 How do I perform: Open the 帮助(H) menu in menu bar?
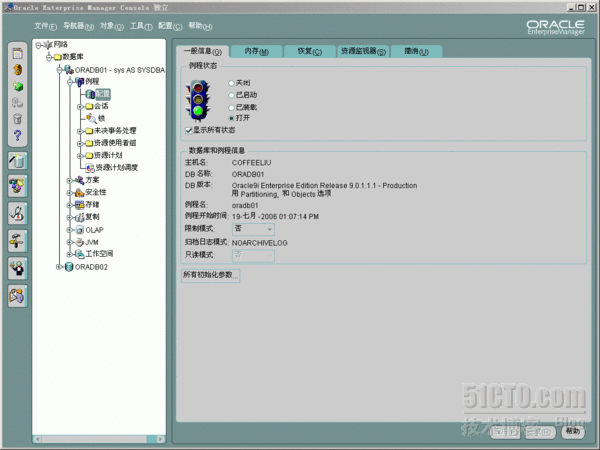pyautogui.click(x=200, y=26)
